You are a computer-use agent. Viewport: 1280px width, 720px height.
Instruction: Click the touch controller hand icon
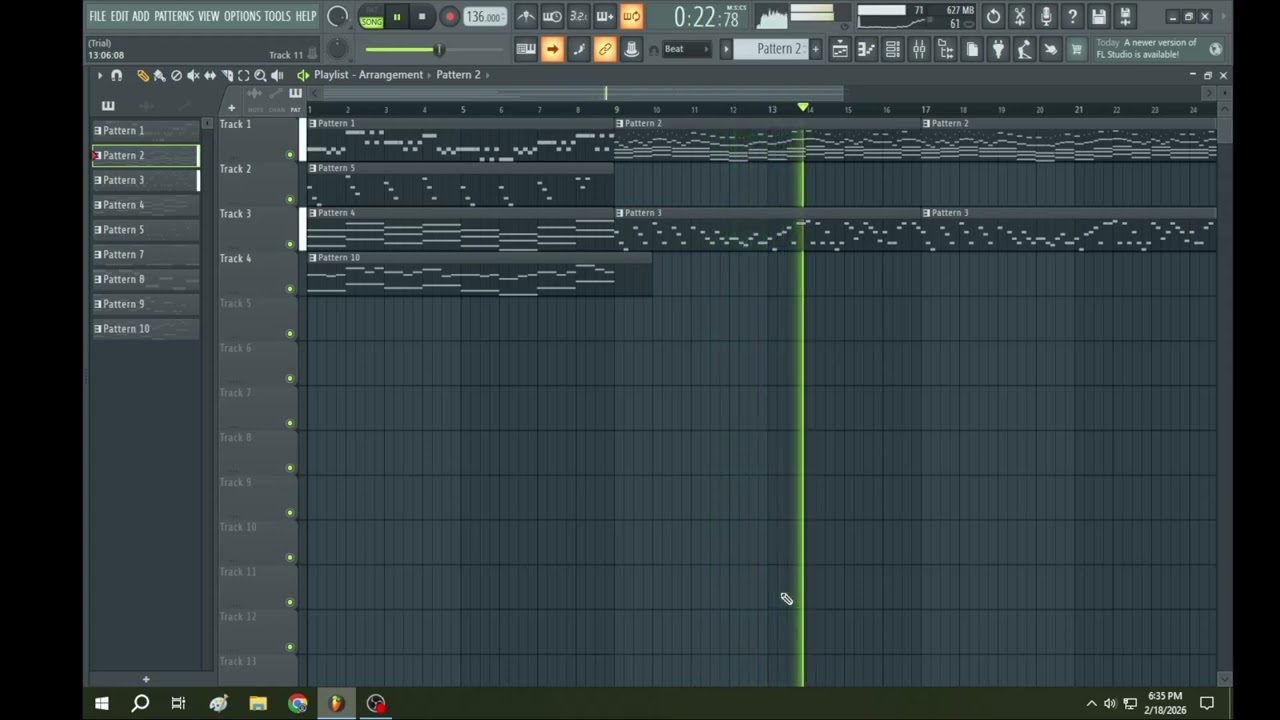click(x=1050, y=49)
